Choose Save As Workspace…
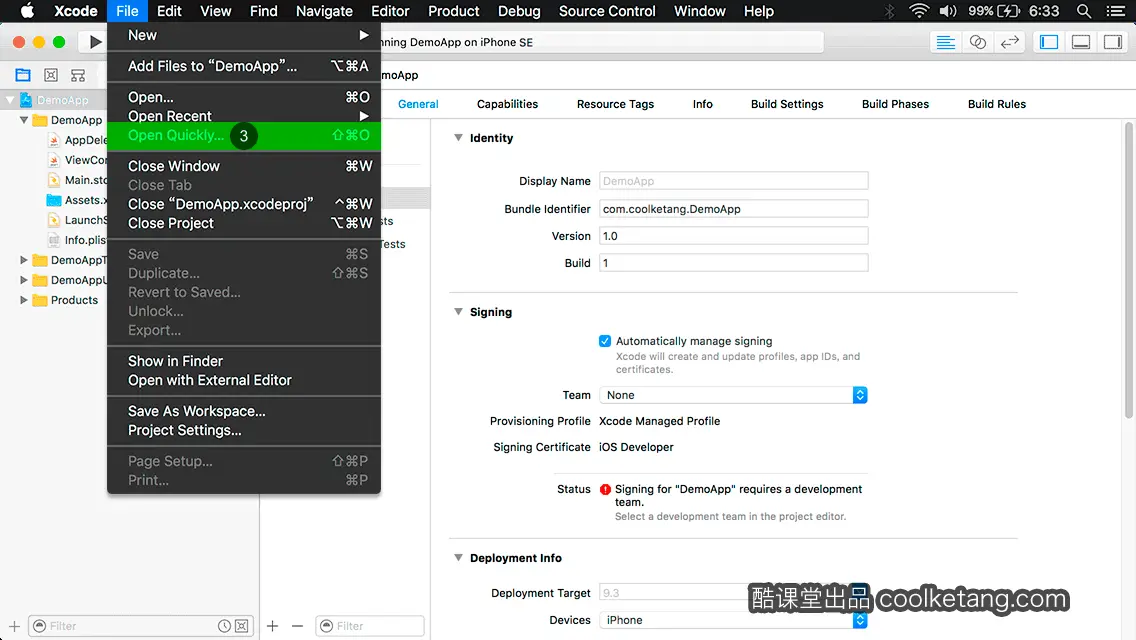The height and width of the screenshot is (640, 1136). point(243,411)
